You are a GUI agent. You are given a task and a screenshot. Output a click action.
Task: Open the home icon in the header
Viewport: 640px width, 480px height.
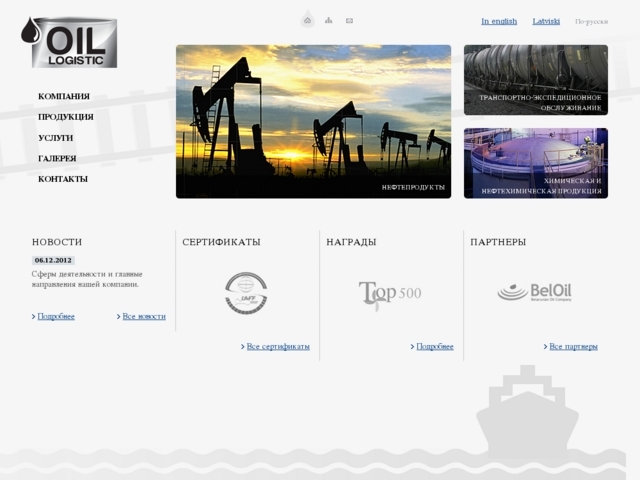pos(307,20)
